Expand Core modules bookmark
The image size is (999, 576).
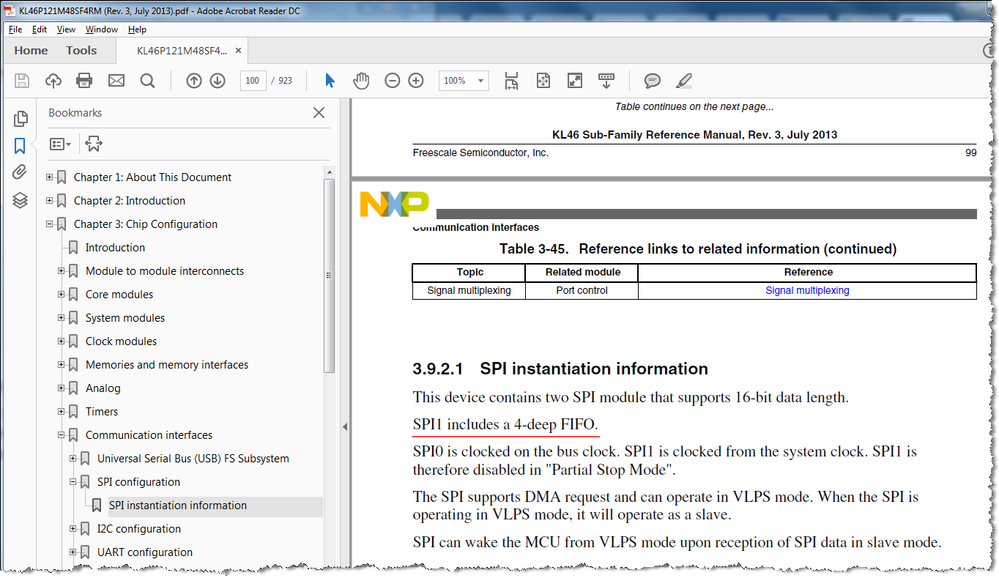[61, 294]
